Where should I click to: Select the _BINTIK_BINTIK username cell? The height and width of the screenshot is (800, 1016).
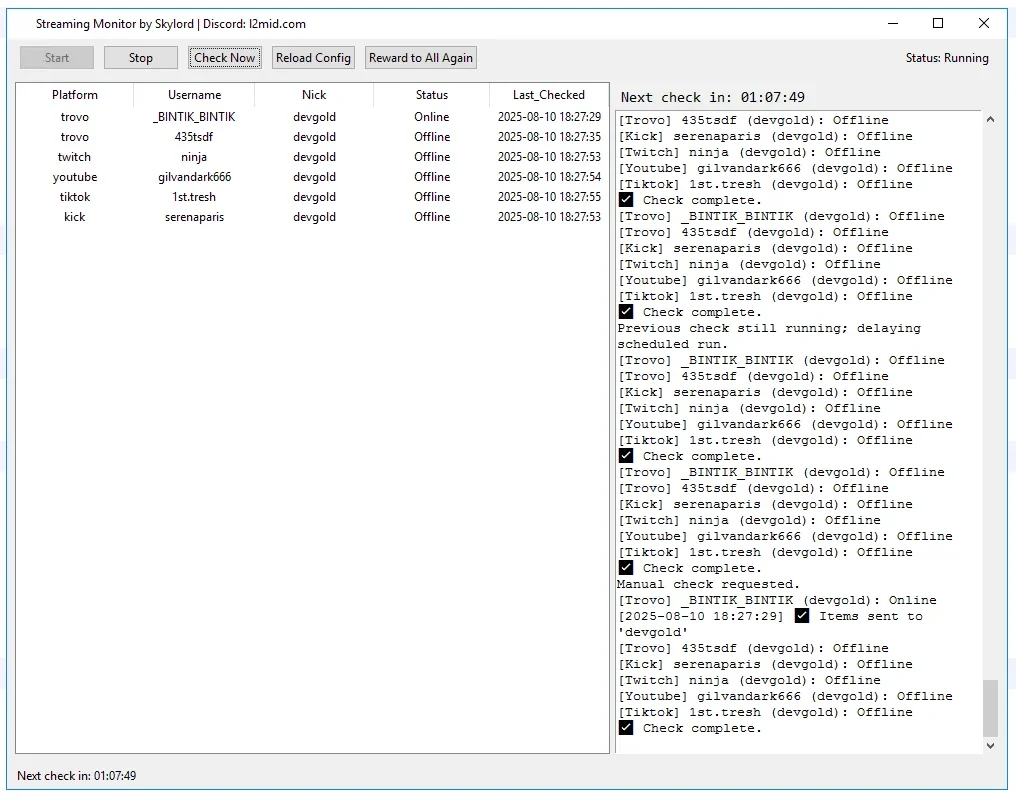194,117
